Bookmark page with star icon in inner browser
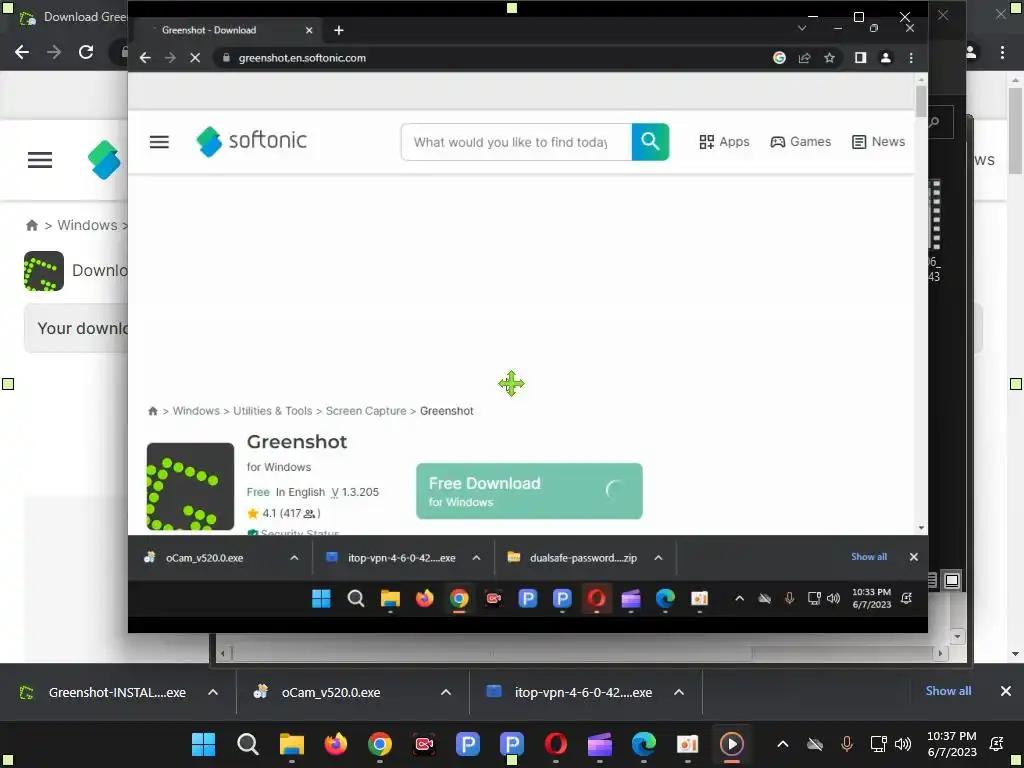Screen dimensions: 1024x768 tap(829, 57)
